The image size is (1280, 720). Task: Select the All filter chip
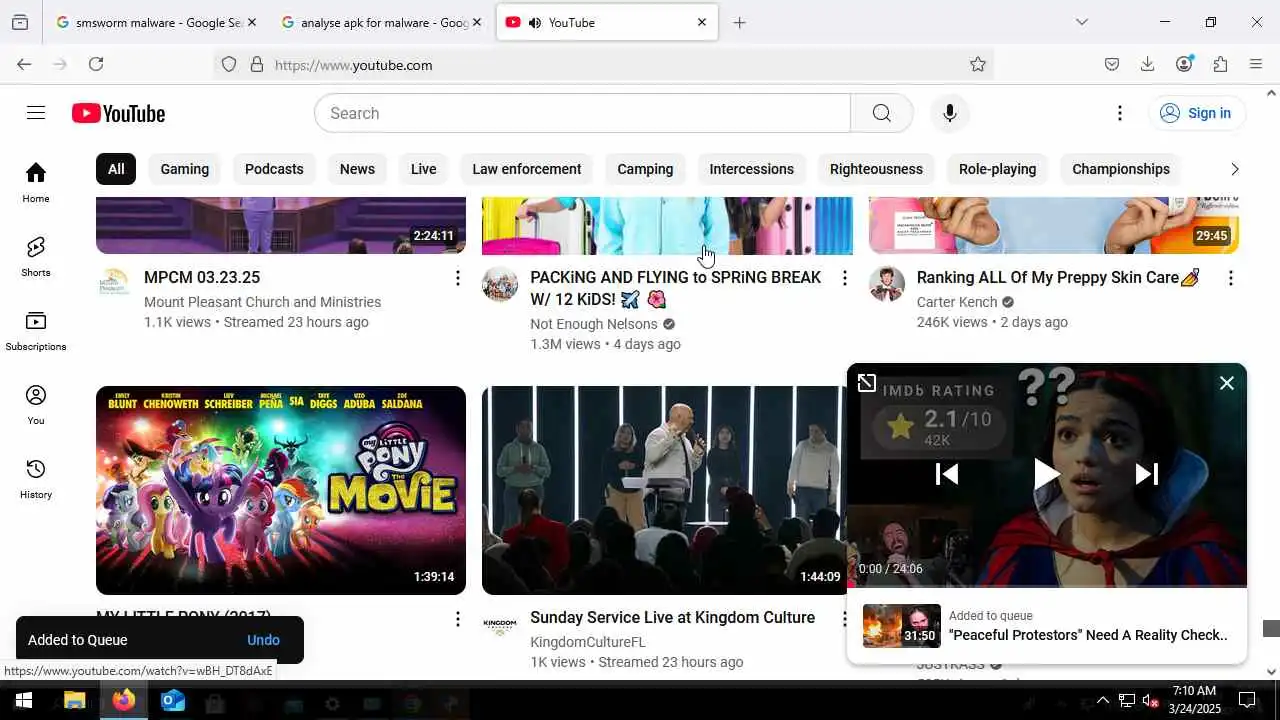pos(116,169)
